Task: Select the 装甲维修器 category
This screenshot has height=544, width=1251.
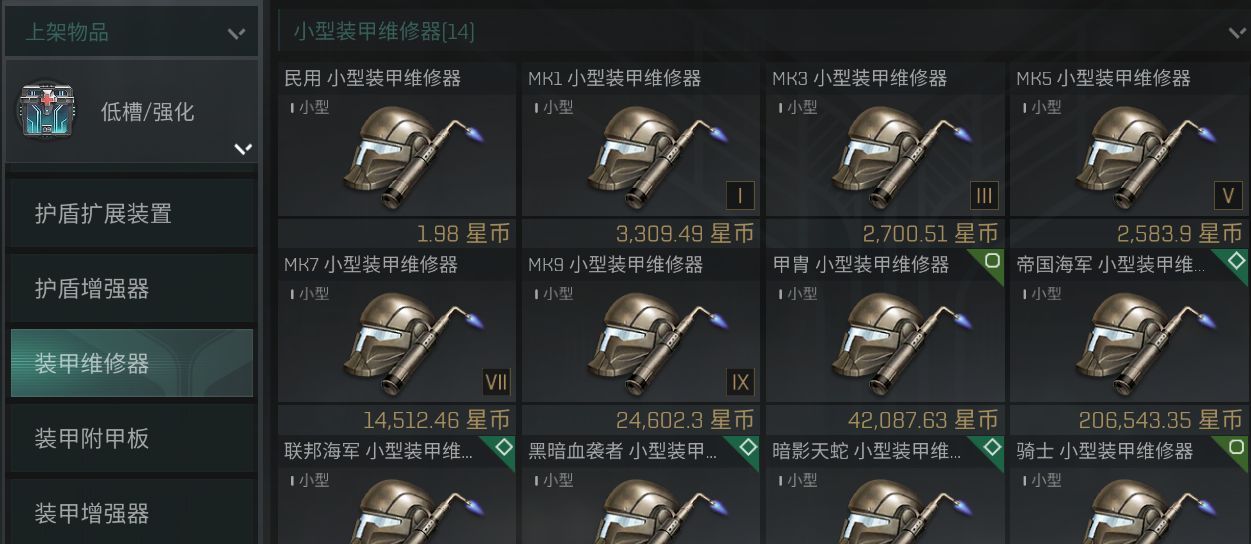Action: click(131, 363)
